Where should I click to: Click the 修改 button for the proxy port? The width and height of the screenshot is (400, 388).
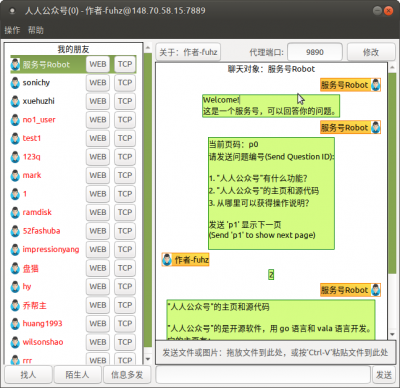371,52
